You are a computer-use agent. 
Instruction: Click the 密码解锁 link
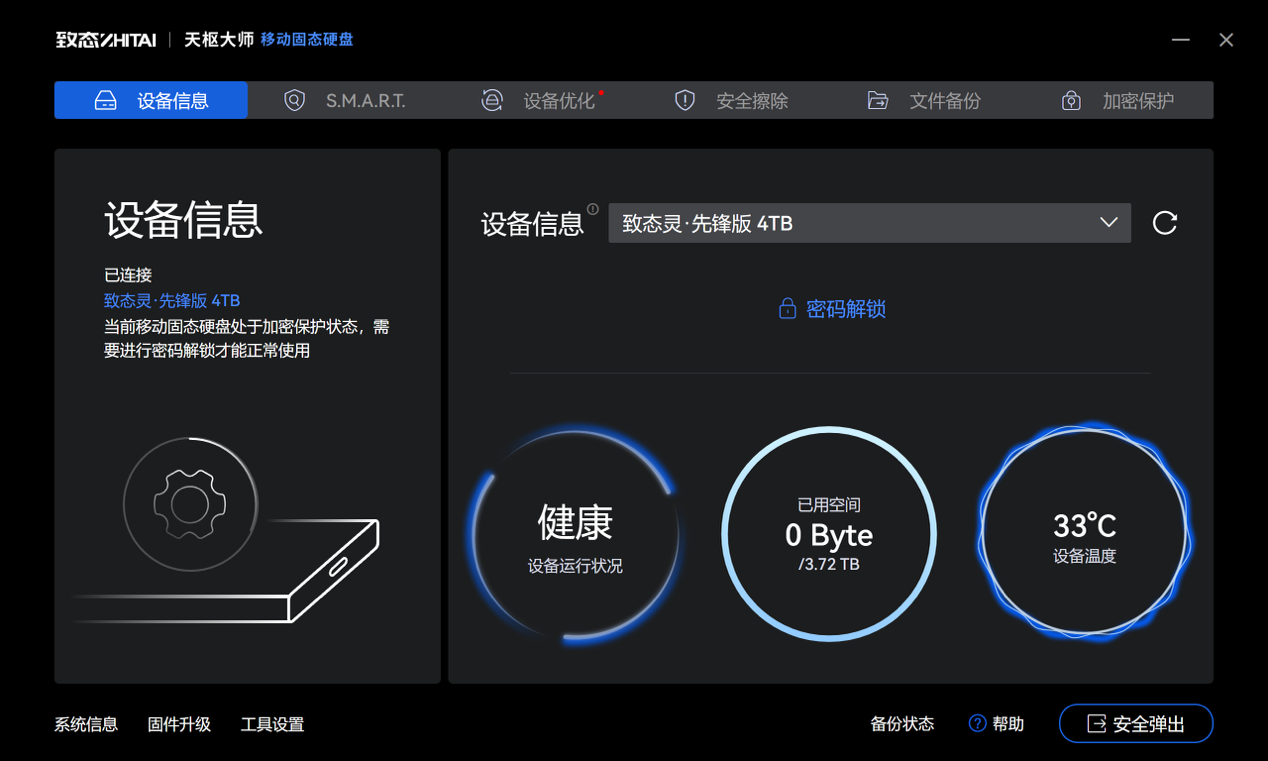[x=845, y=309]
